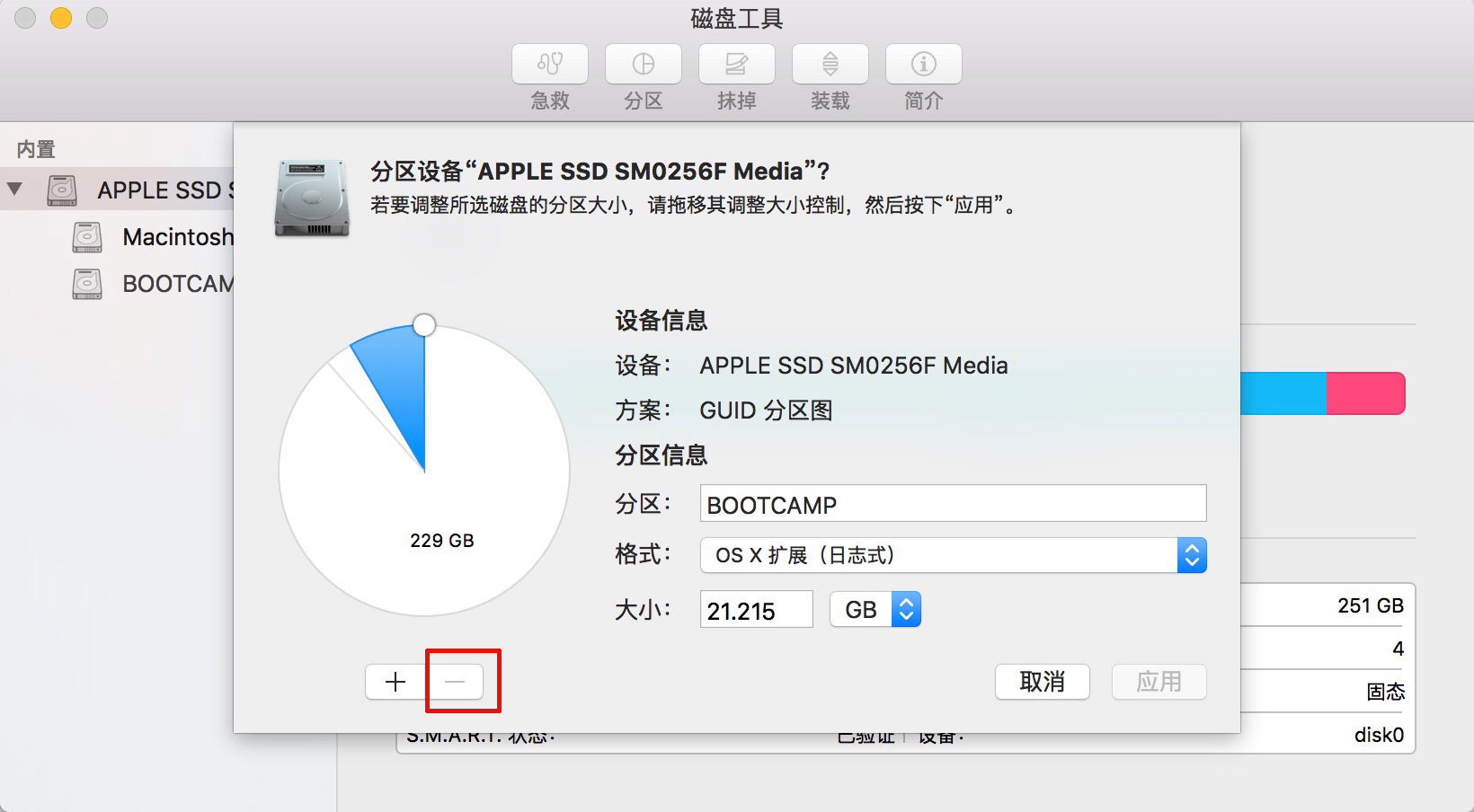The height and width of the screenshot is (812, 1474).
Task: Click the pie chart resize handle
Action: pos(424,324)
